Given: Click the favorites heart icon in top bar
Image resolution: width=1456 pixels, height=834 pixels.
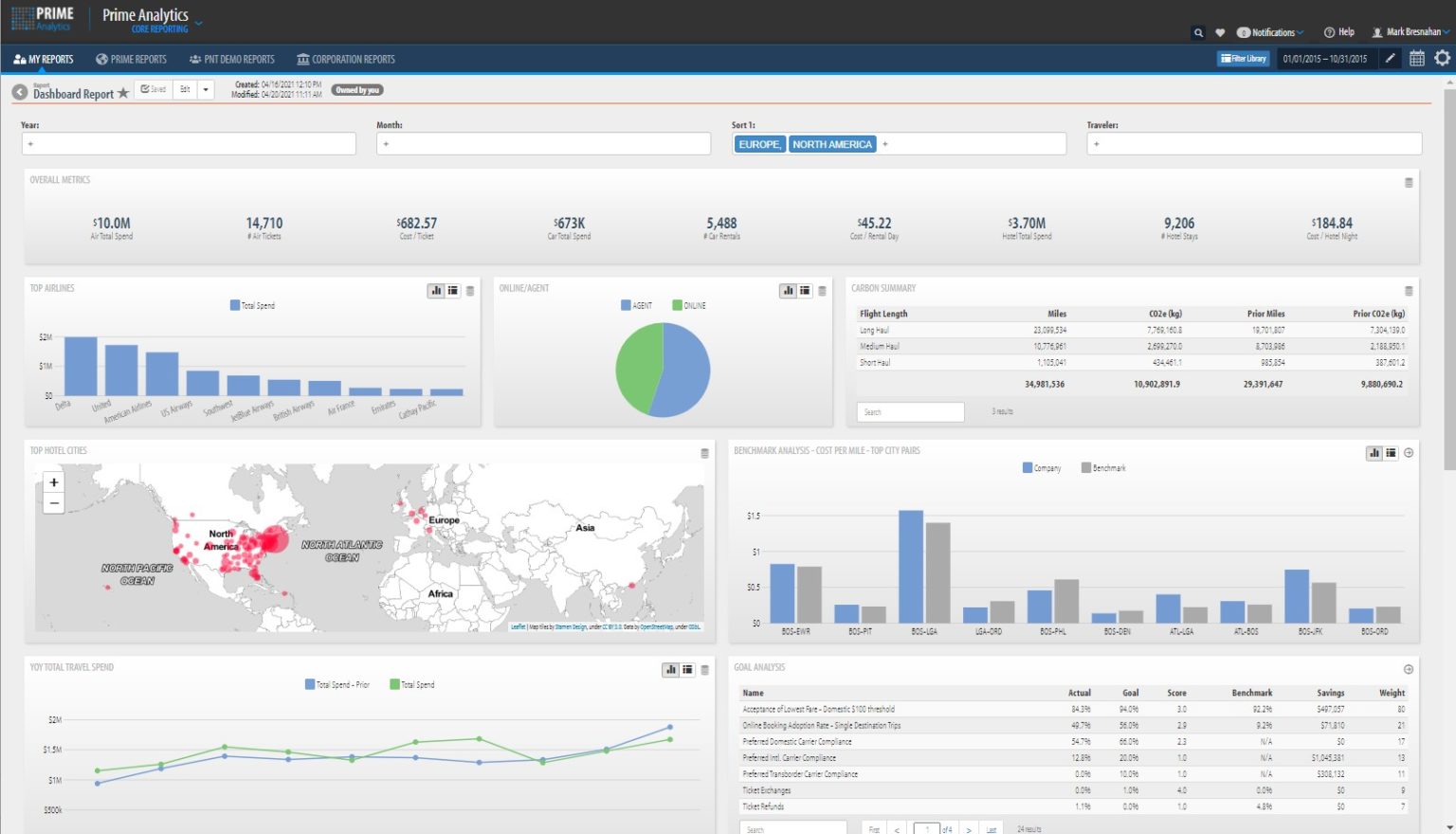Looking at the screenshot, I should click(1221, 31).
